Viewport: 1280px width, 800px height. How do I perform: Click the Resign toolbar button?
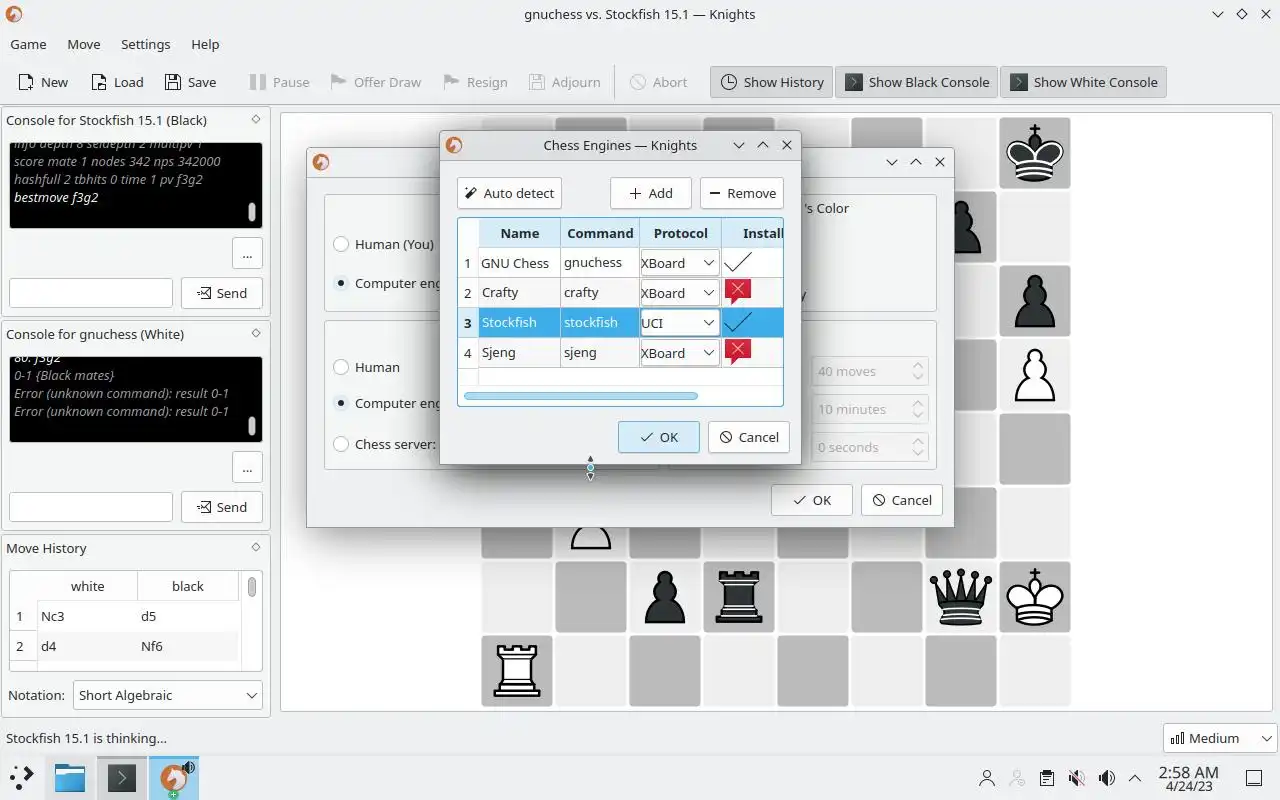(475, 82)
